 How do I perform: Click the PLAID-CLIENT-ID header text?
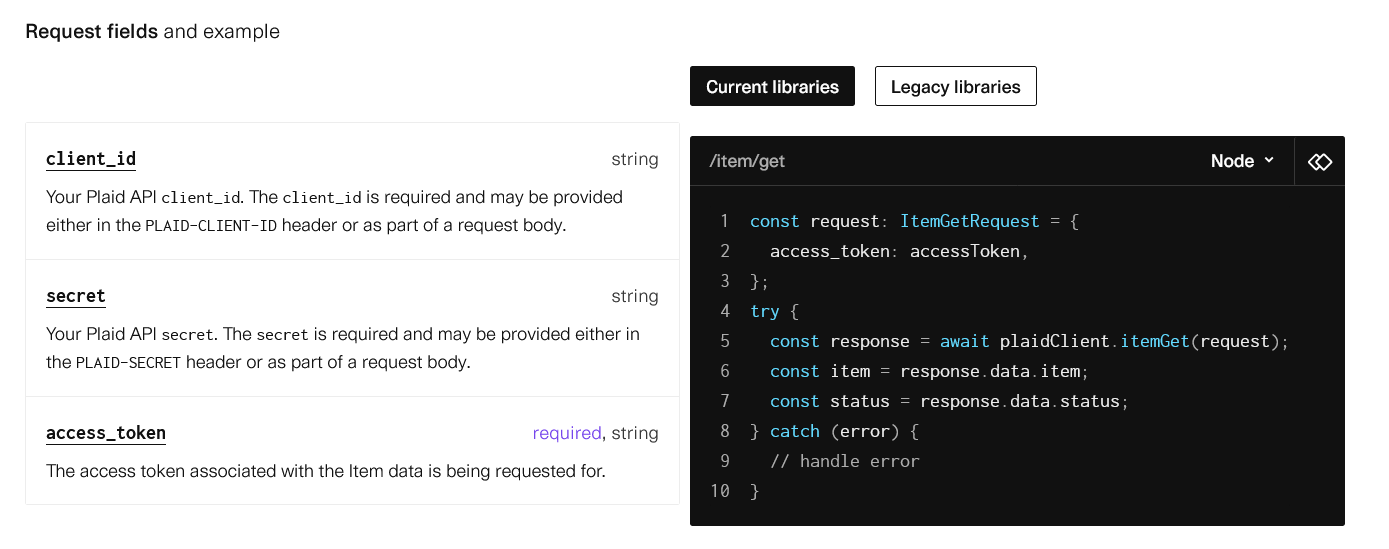click(211, 225)
